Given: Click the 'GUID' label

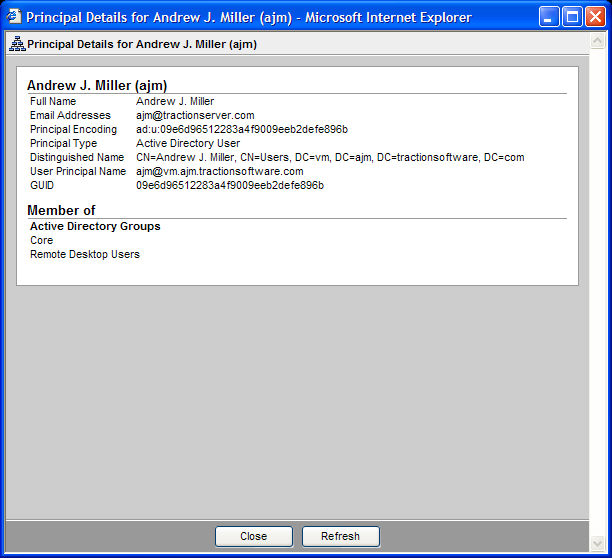Looking at the screenshot, I should coord(42,185).
